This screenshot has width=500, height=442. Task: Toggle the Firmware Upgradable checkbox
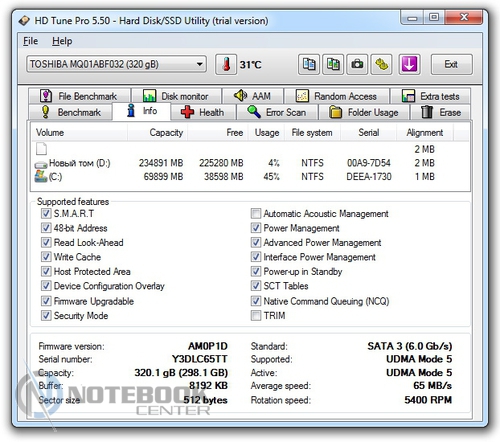pos(46,301)
